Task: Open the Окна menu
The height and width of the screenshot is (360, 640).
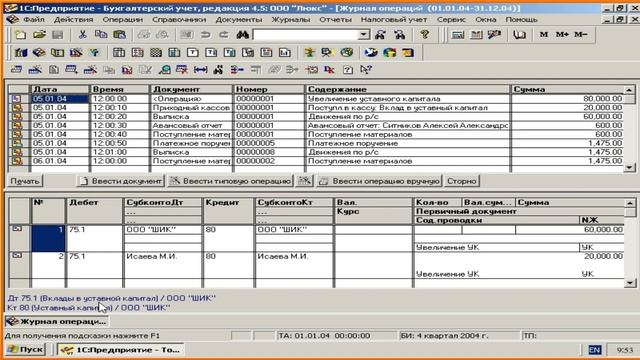Action: 486,20
